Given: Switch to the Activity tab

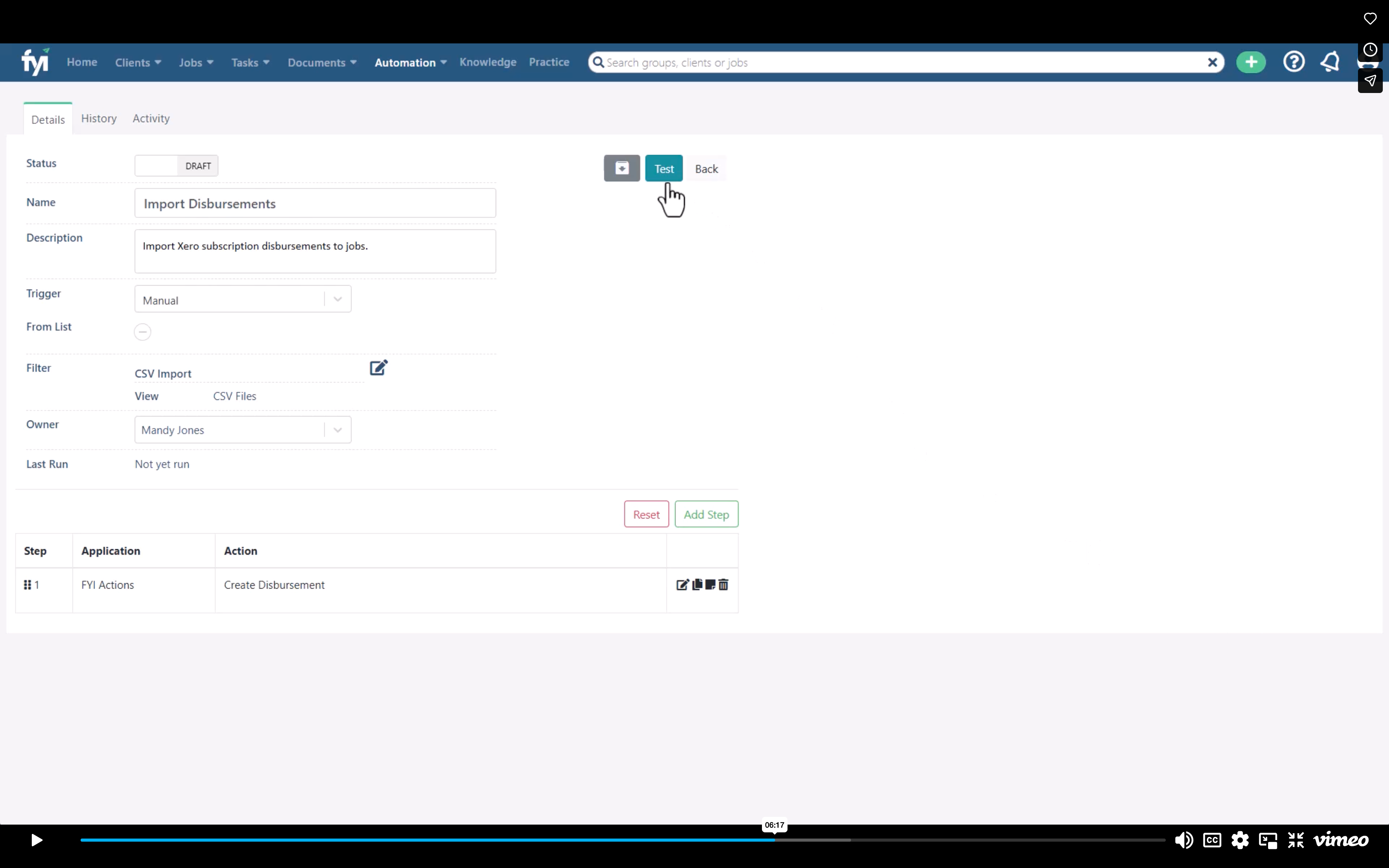Looking at the screenshot, I should tap(151, 118).
